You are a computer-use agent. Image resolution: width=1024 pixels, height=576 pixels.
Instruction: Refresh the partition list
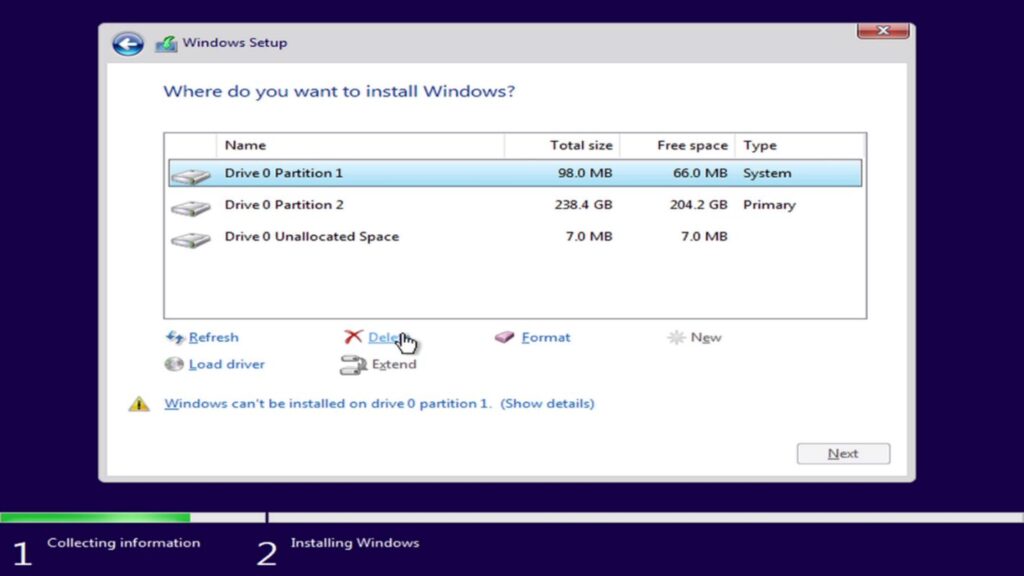coord(214,337)
